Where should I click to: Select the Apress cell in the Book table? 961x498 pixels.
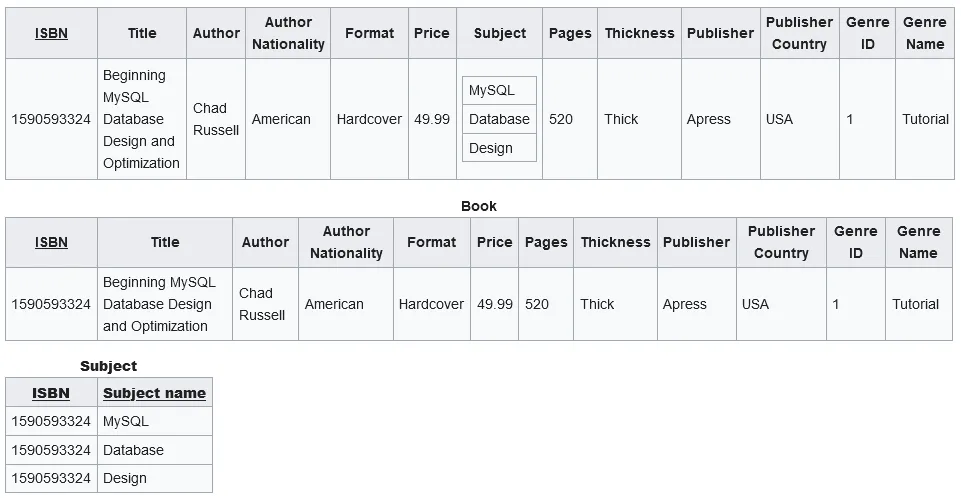pos(685,304)
